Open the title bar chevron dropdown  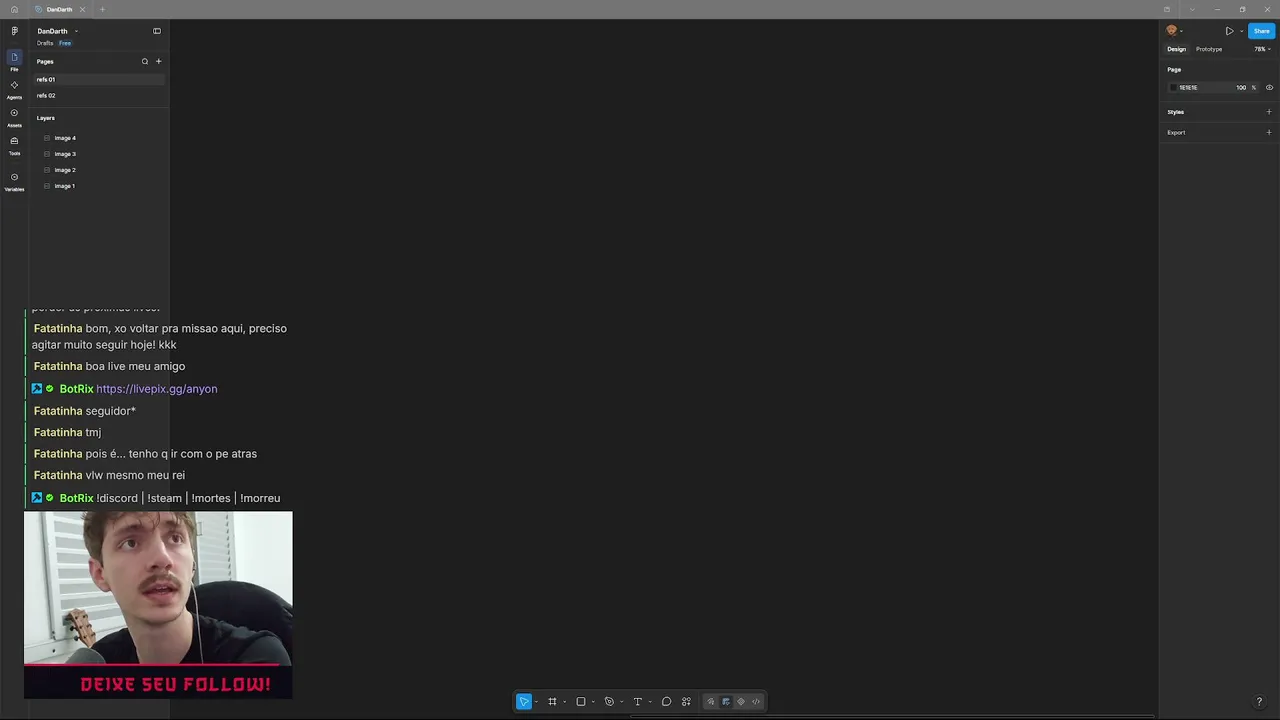[x=1192, y=9]
